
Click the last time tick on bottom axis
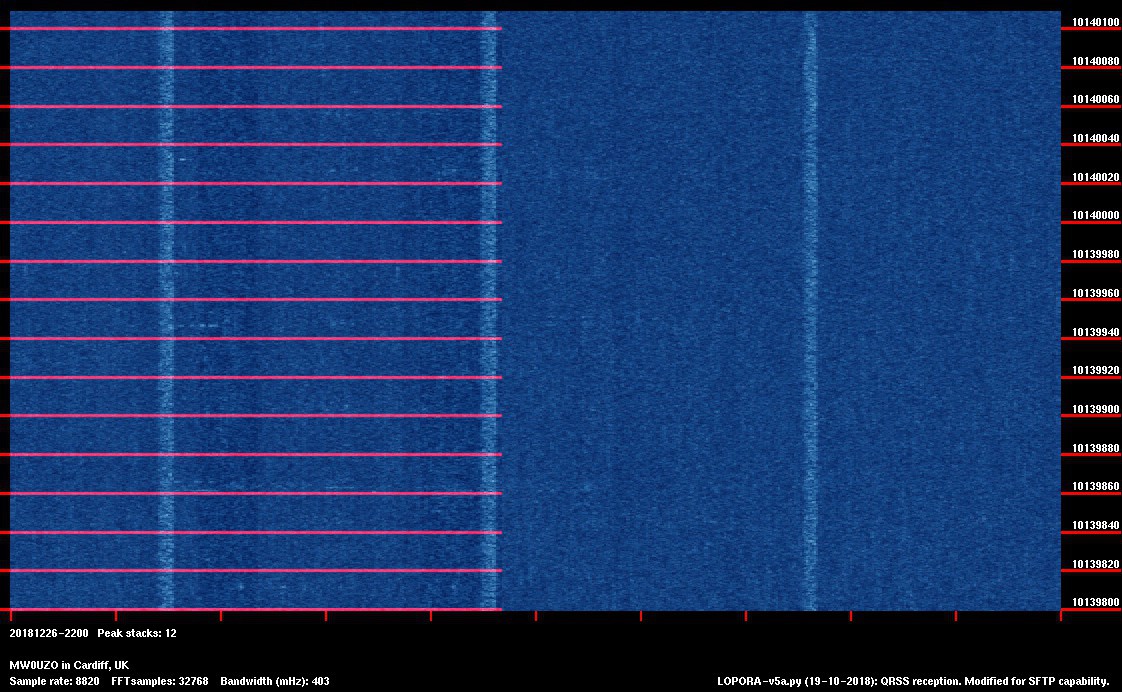pyautogui.click(x=1060, y=615)
